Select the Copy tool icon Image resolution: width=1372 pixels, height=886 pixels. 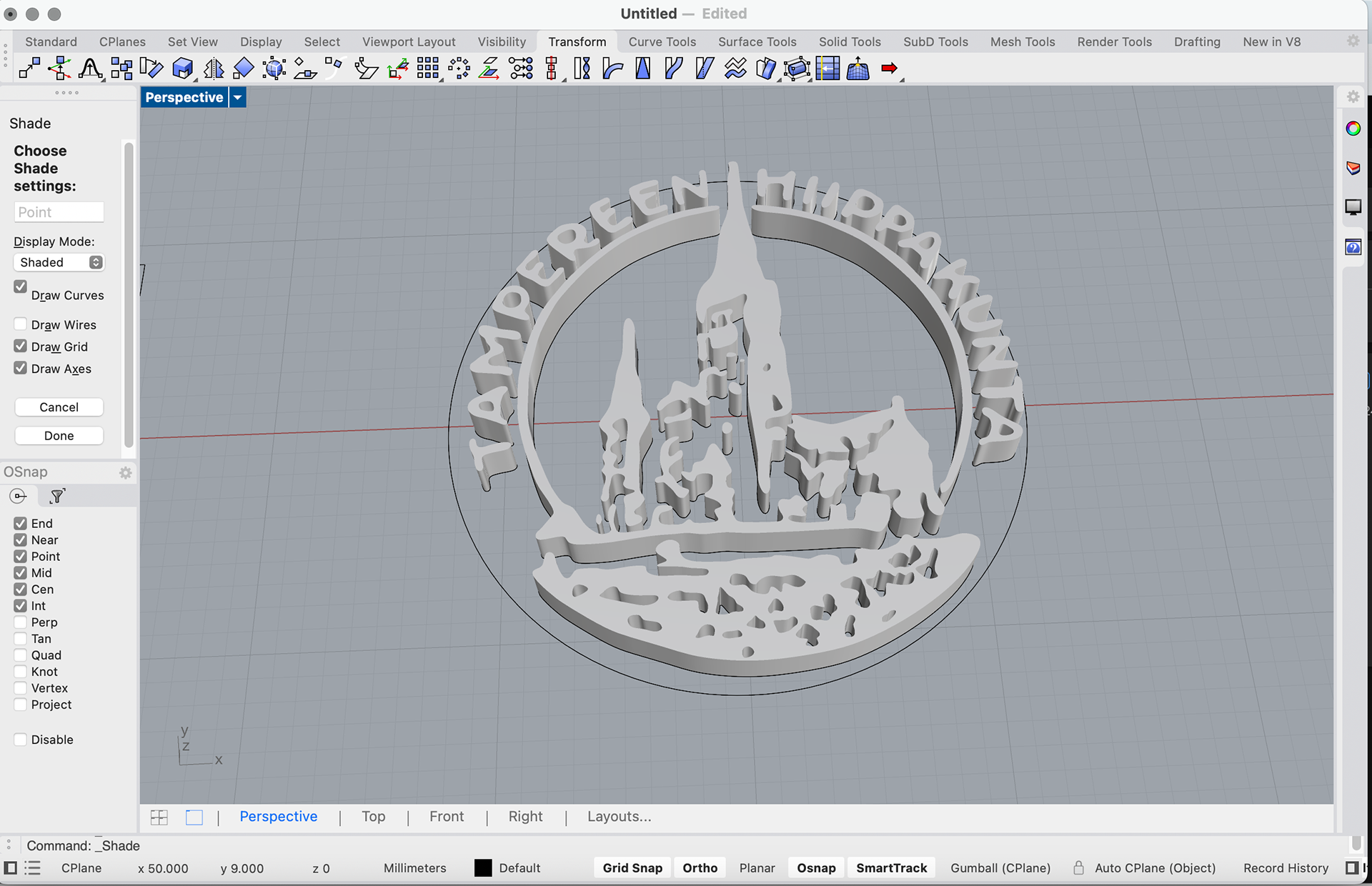pyautogui.click(x=59, y=69)
